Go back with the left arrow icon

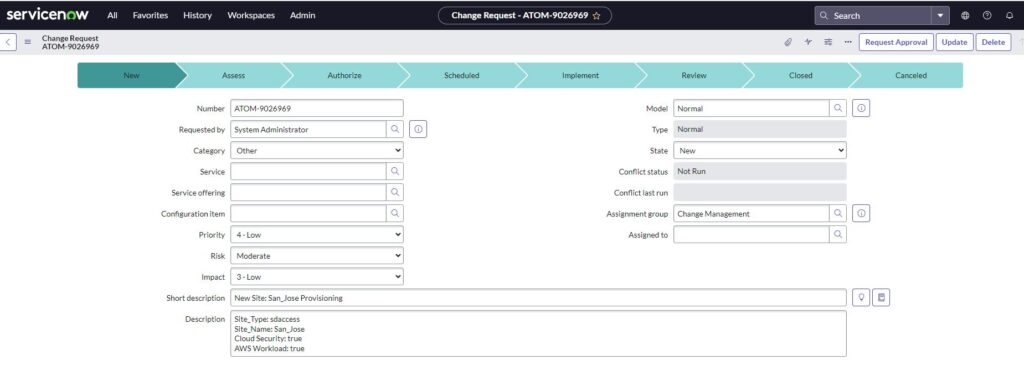8,42
